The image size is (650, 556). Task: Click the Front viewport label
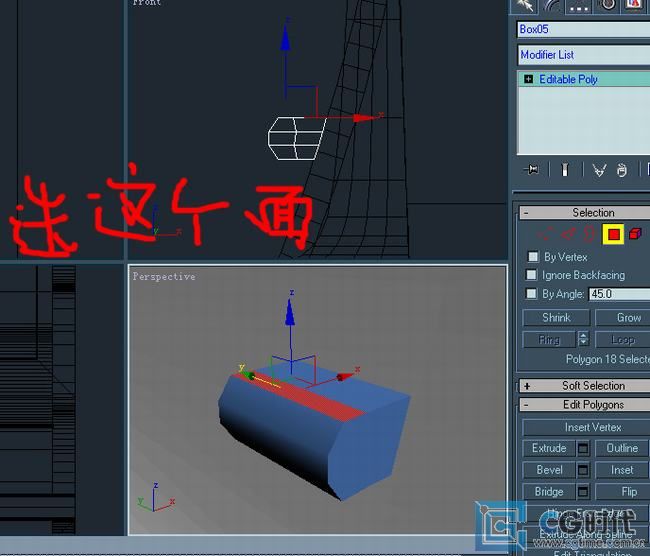click(x=147, y=2)
